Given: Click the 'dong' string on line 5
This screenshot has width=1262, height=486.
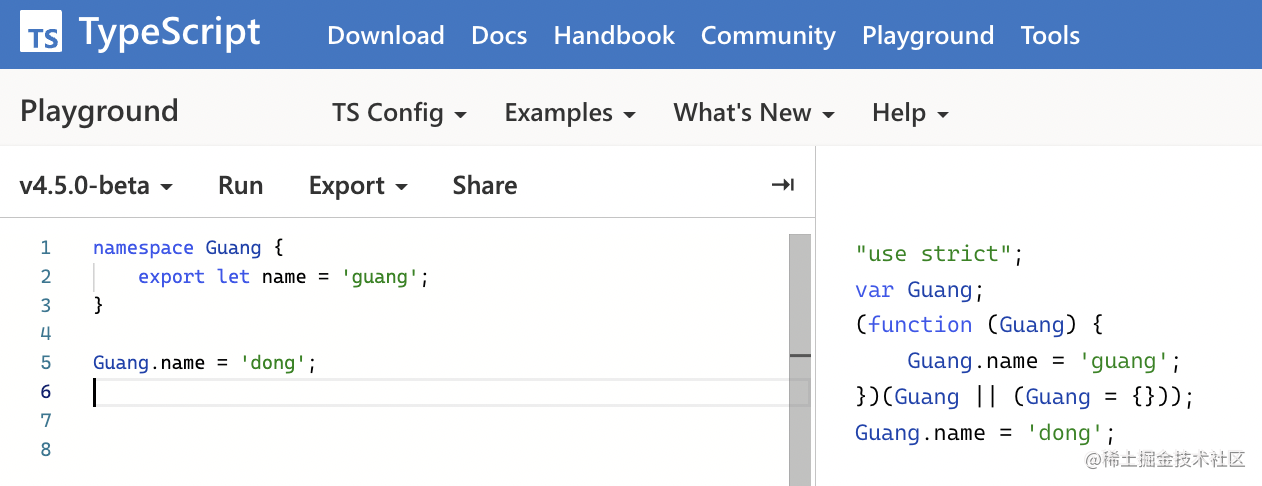Looking at the screenshot, I should (273, 363).
